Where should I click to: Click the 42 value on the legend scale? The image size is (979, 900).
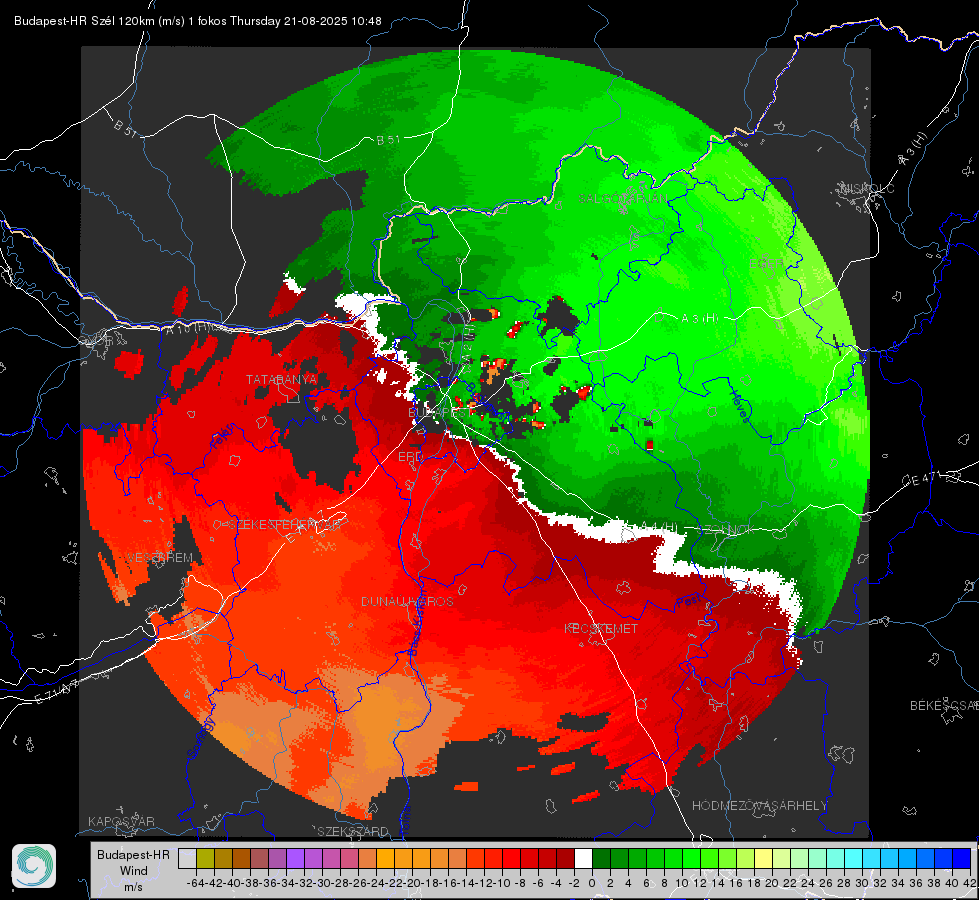coord(970,883)
